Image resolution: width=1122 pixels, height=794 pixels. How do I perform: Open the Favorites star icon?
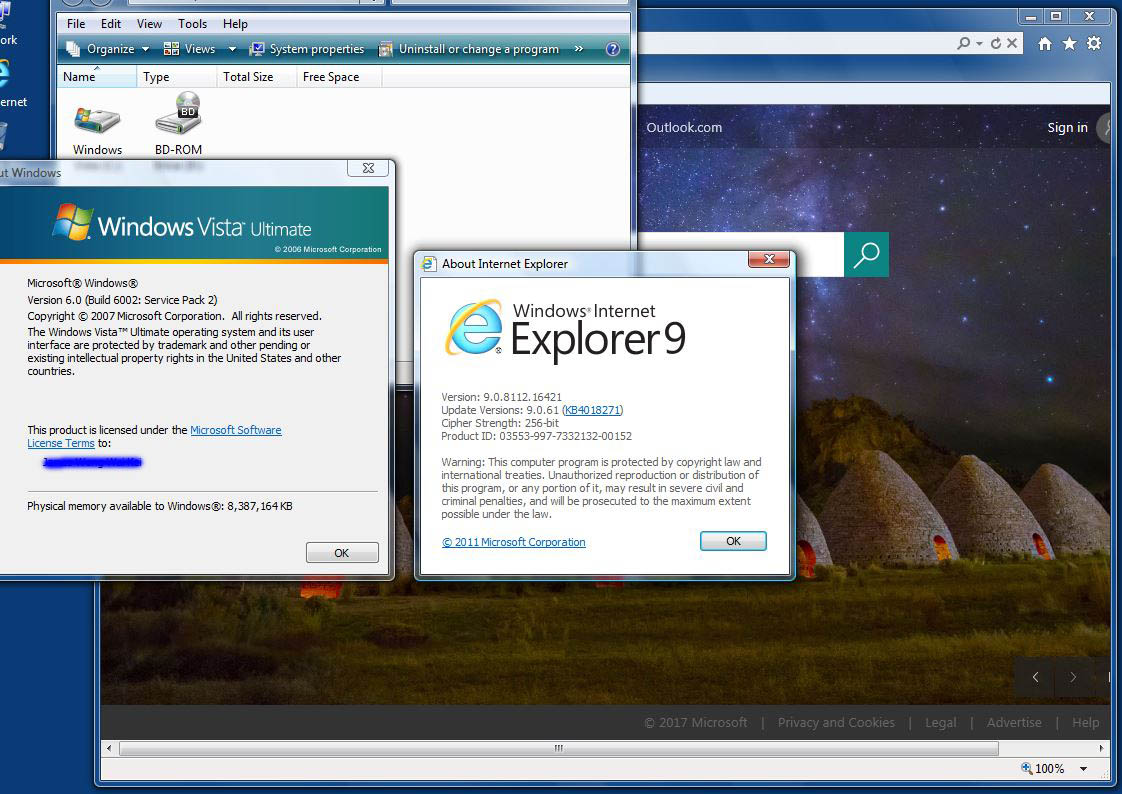(x=1069, y=44)
